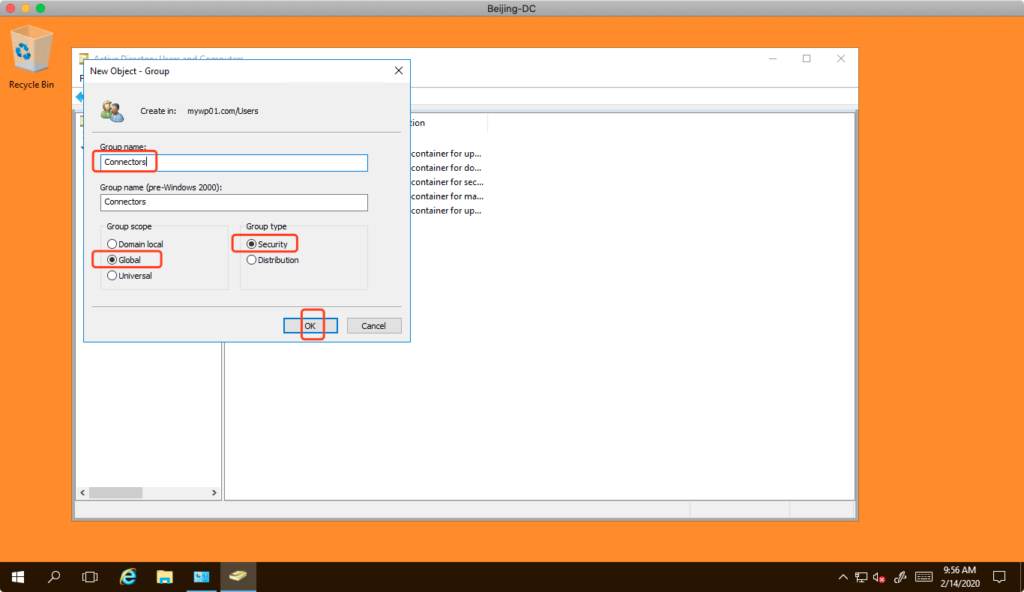The width and height of the screenshot is (1024, 592).
Task: Open Task View on the taskbar
Action: coord(90,577)
